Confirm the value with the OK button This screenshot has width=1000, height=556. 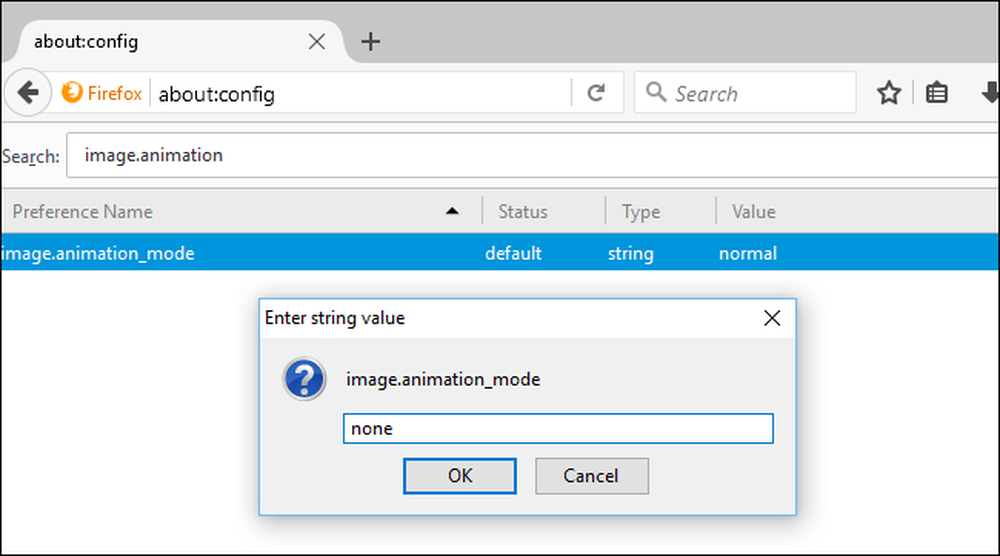click(x=460, y=476)
